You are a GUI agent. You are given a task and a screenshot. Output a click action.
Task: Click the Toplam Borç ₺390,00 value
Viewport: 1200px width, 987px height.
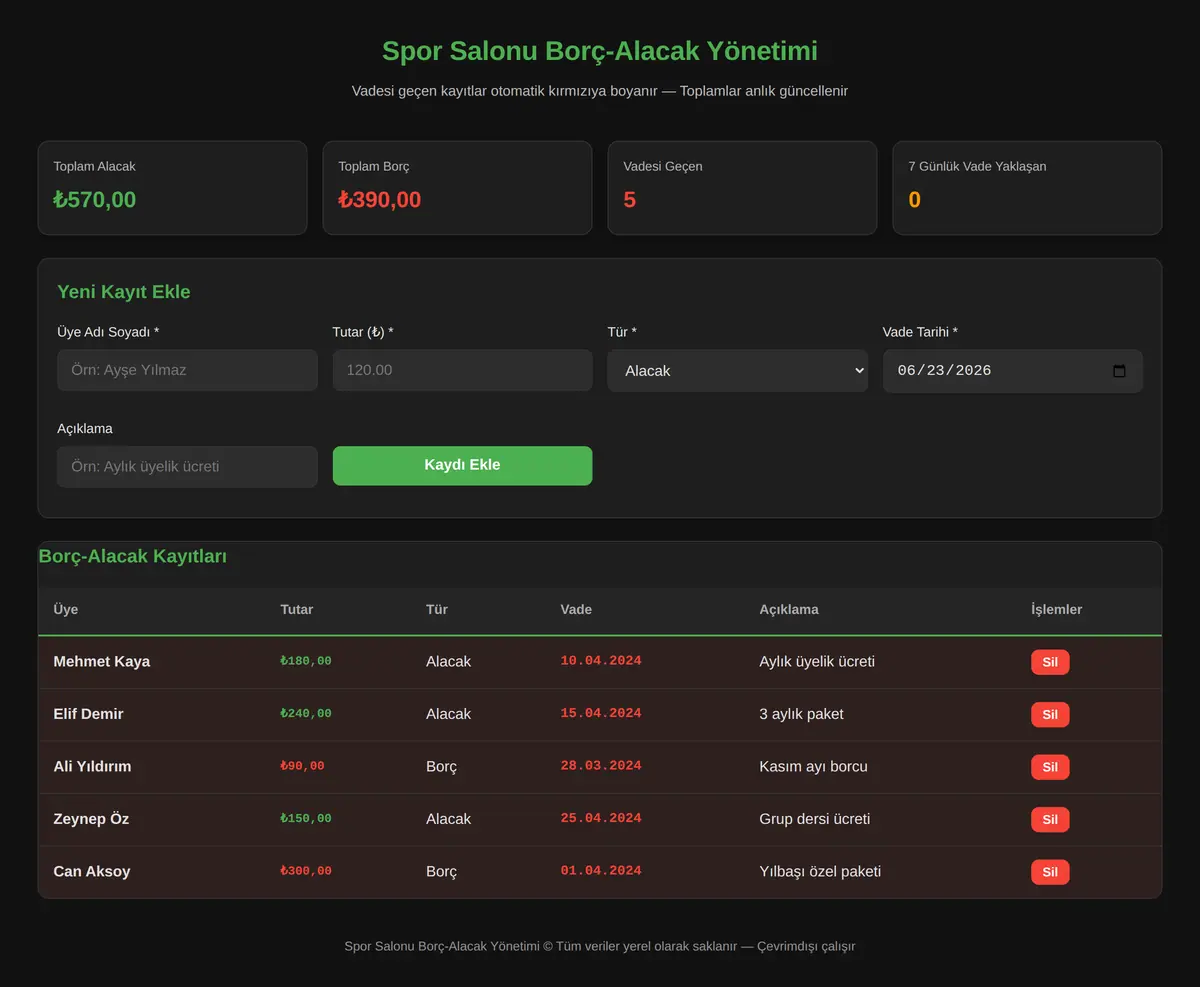click(x=380, y=200)
